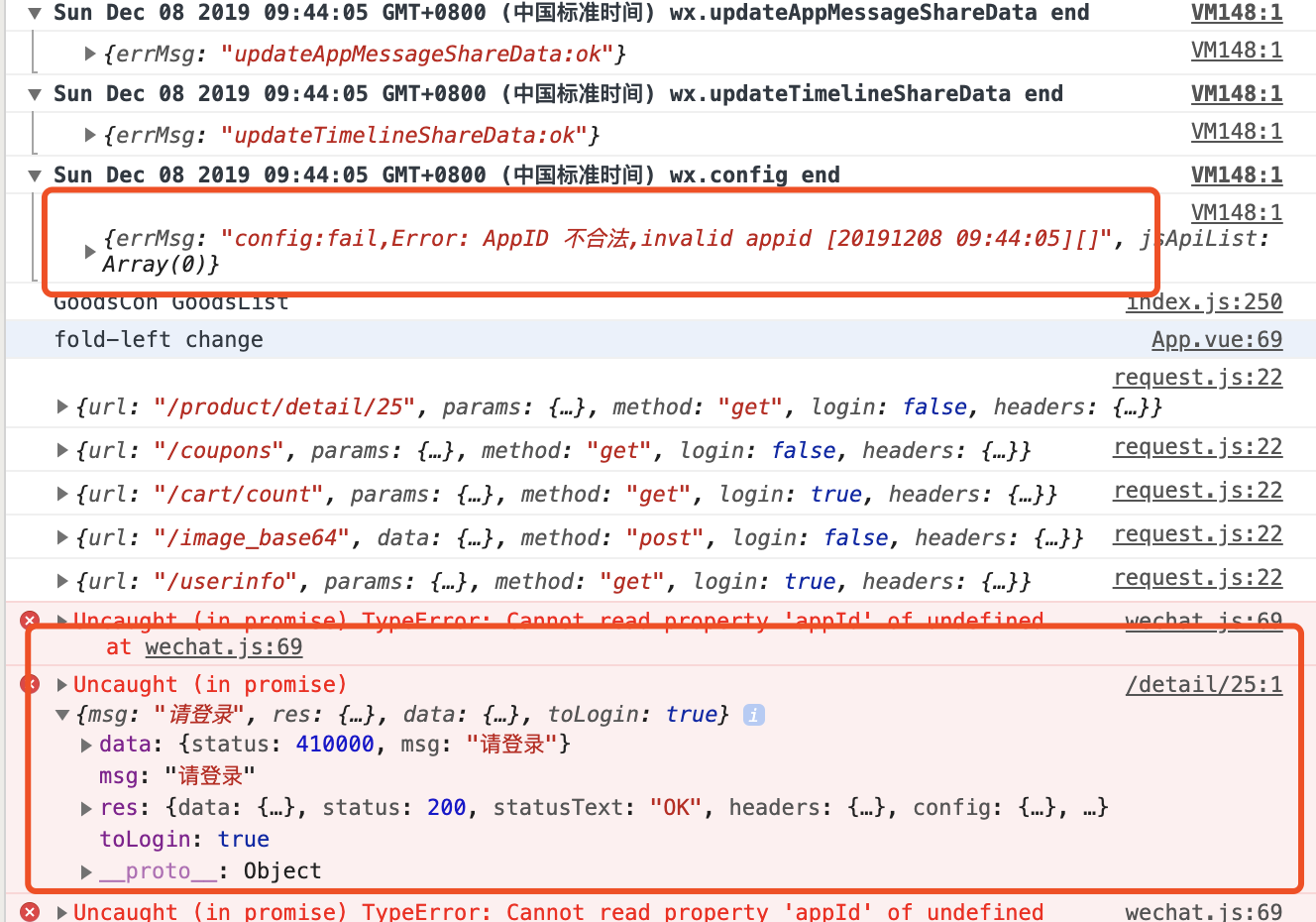The image size is (1316, 922).
Task: Open request.js:22 link on /cart/count row
Action: [1197, 491]
